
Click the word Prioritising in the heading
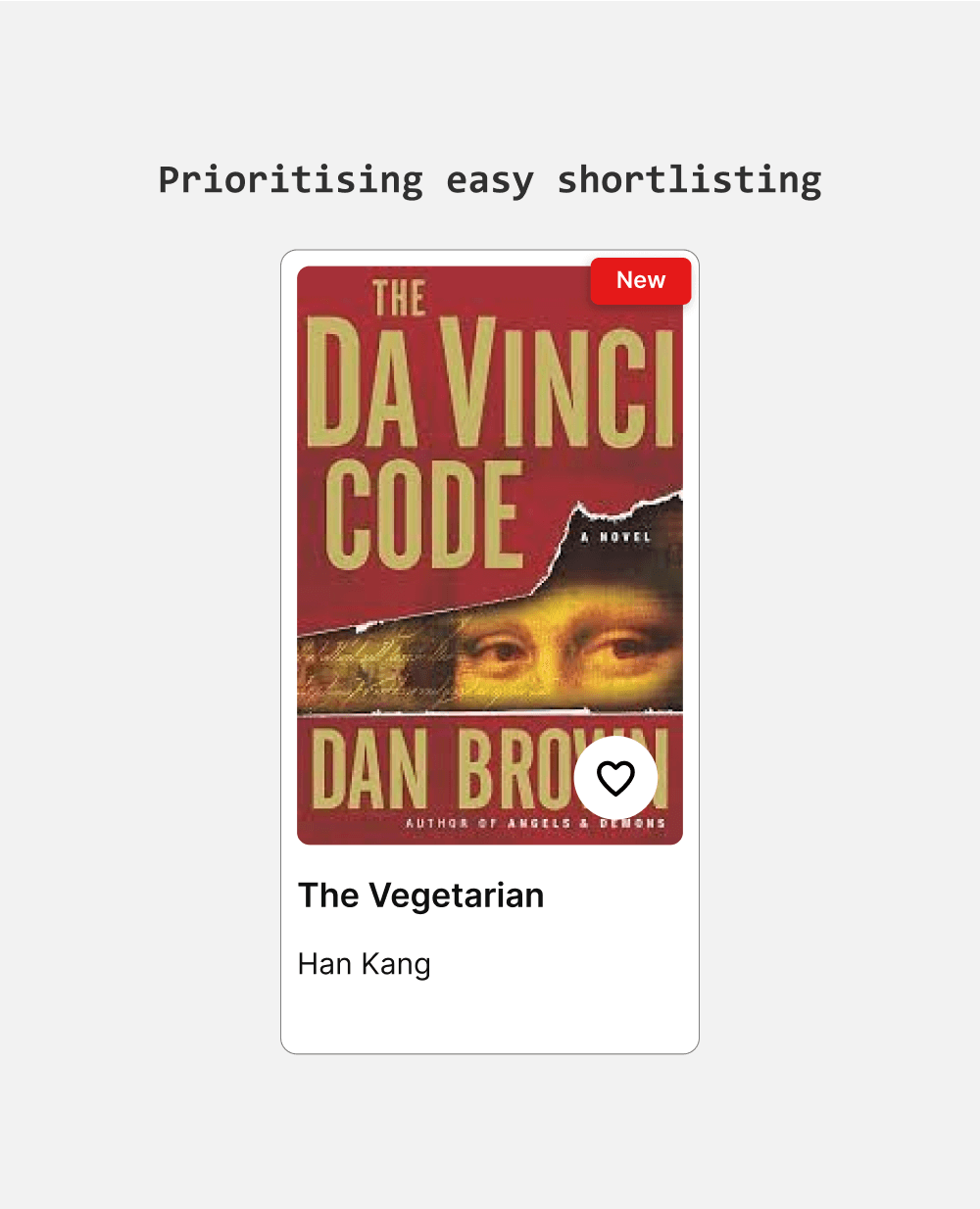(291, 180)
